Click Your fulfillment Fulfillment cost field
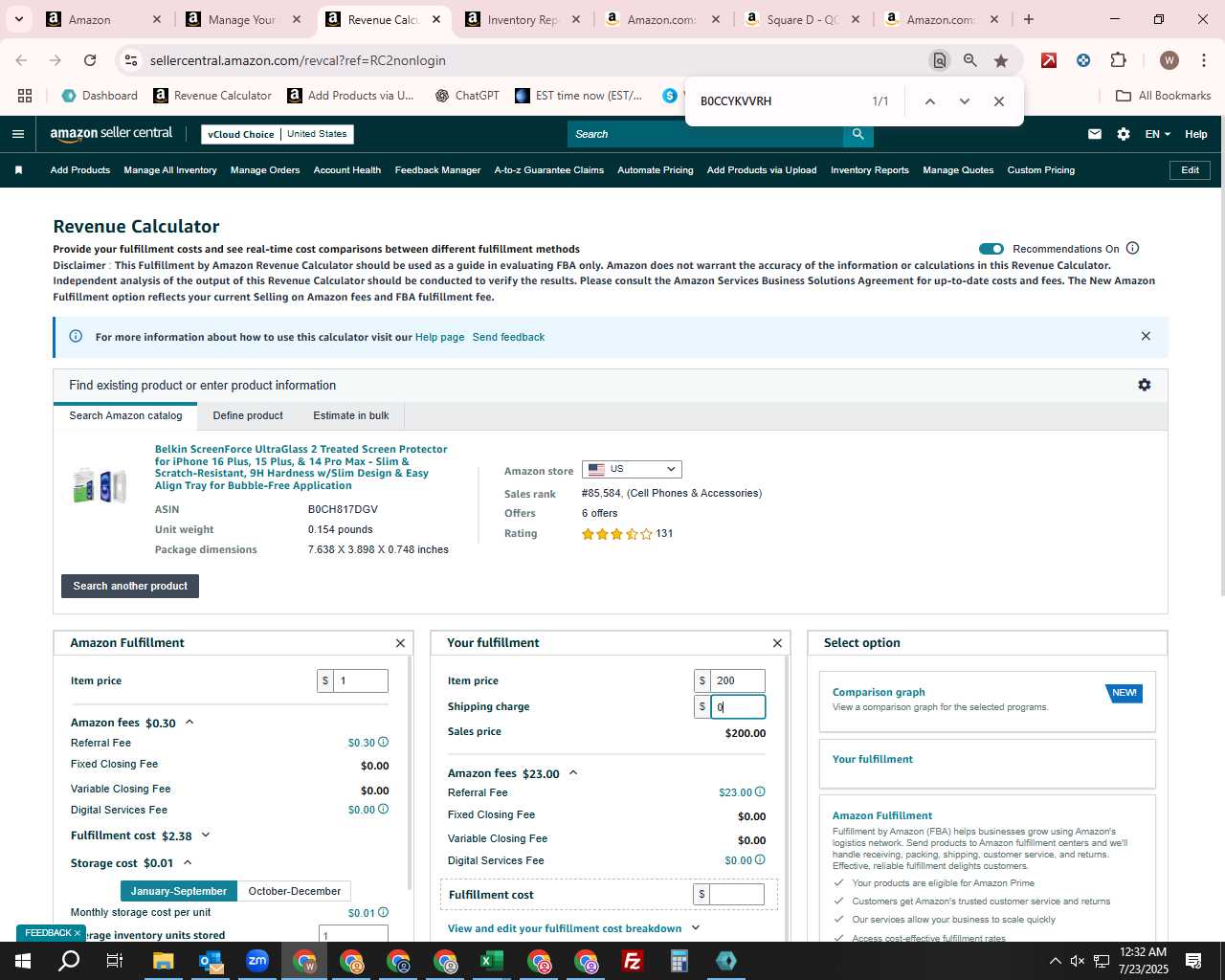 point(737,894)
